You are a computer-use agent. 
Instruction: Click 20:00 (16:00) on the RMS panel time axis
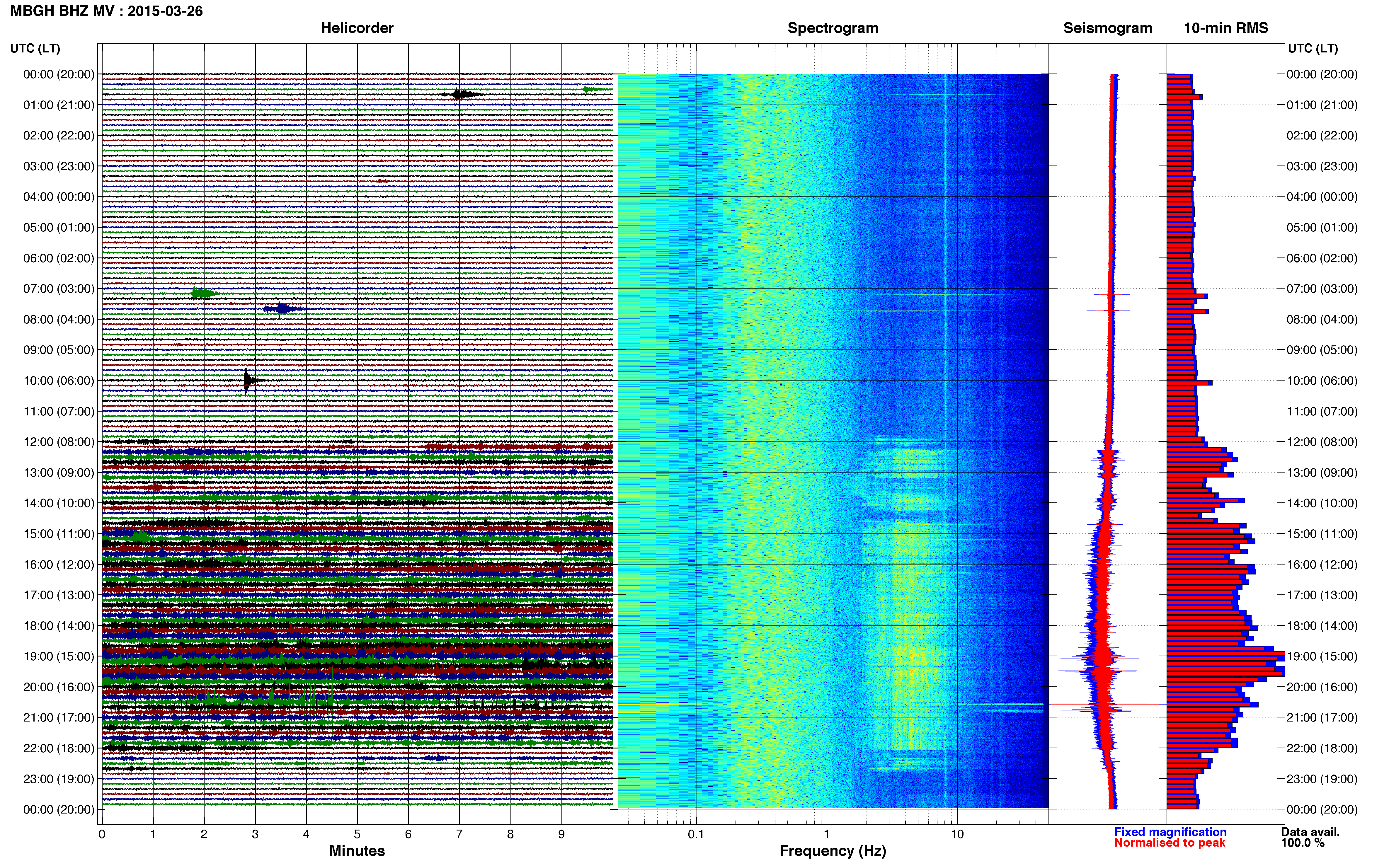(x=1322, y=687)
